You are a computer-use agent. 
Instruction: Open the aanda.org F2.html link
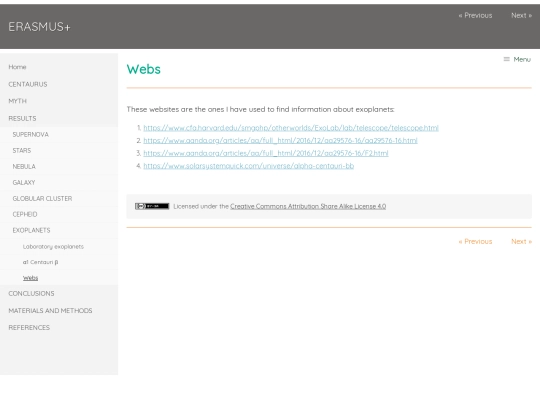[x=266, y=153]
